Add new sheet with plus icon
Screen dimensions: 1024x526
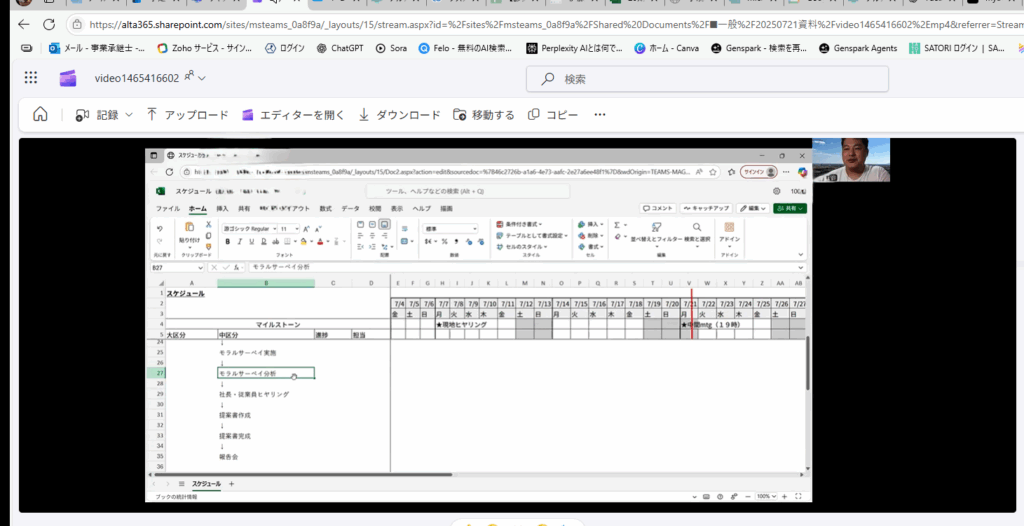231,484
